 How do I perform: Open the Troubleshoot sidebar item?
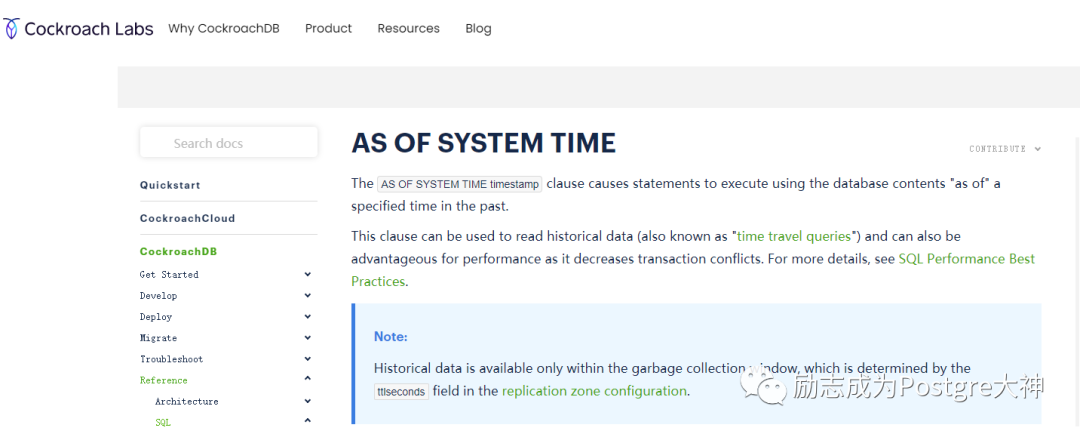172,359
